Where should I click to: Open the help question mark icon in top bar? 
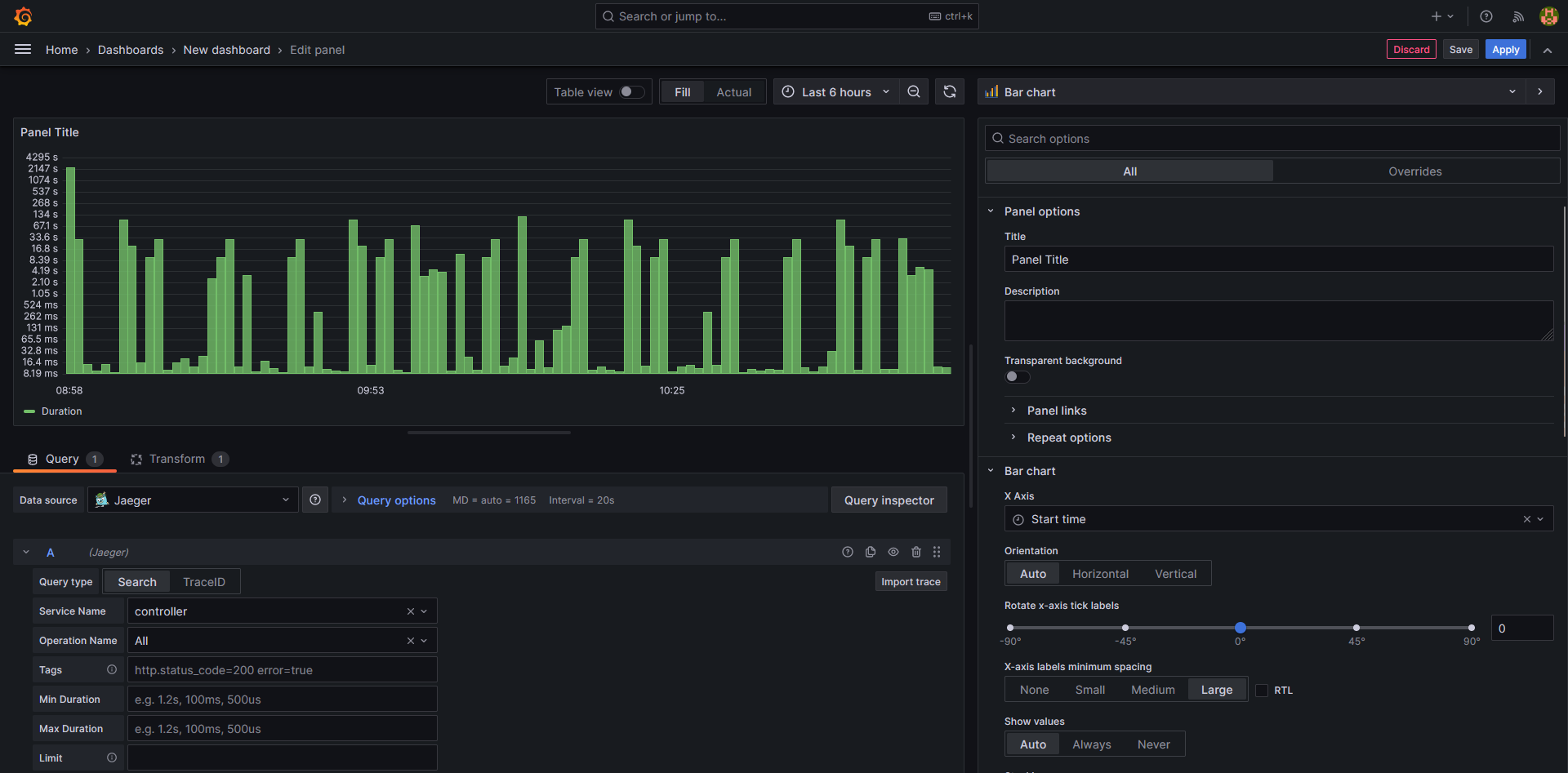pos(1486,16)
